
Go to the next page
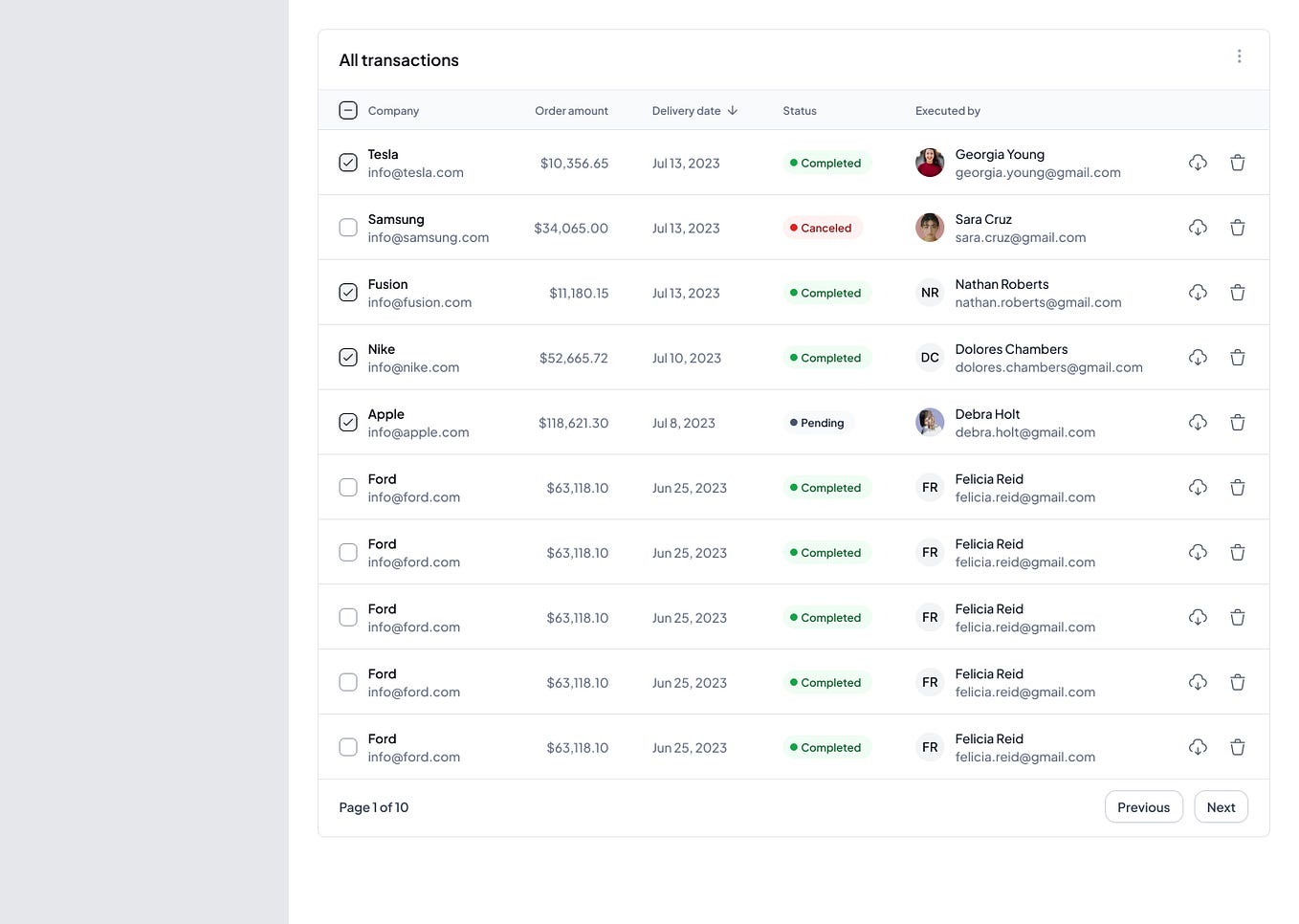pos(1221,806)
